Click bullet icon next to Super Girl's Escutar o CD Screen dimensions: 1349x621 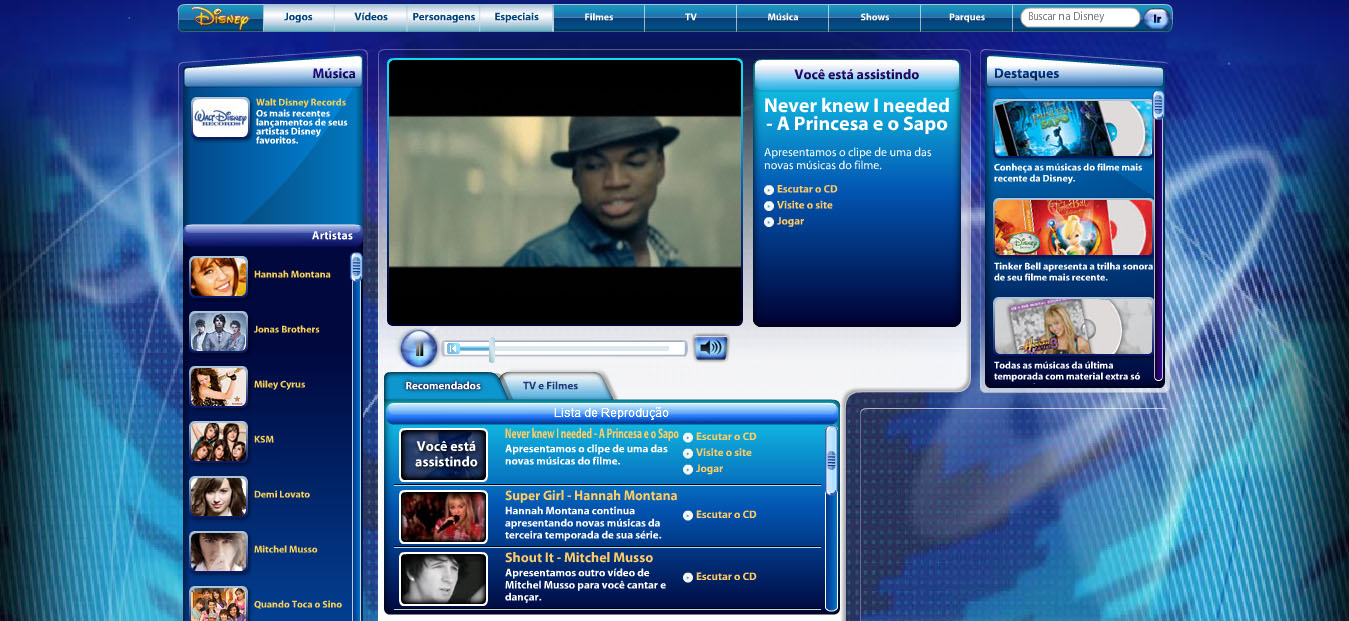click(x=688, y=516)
